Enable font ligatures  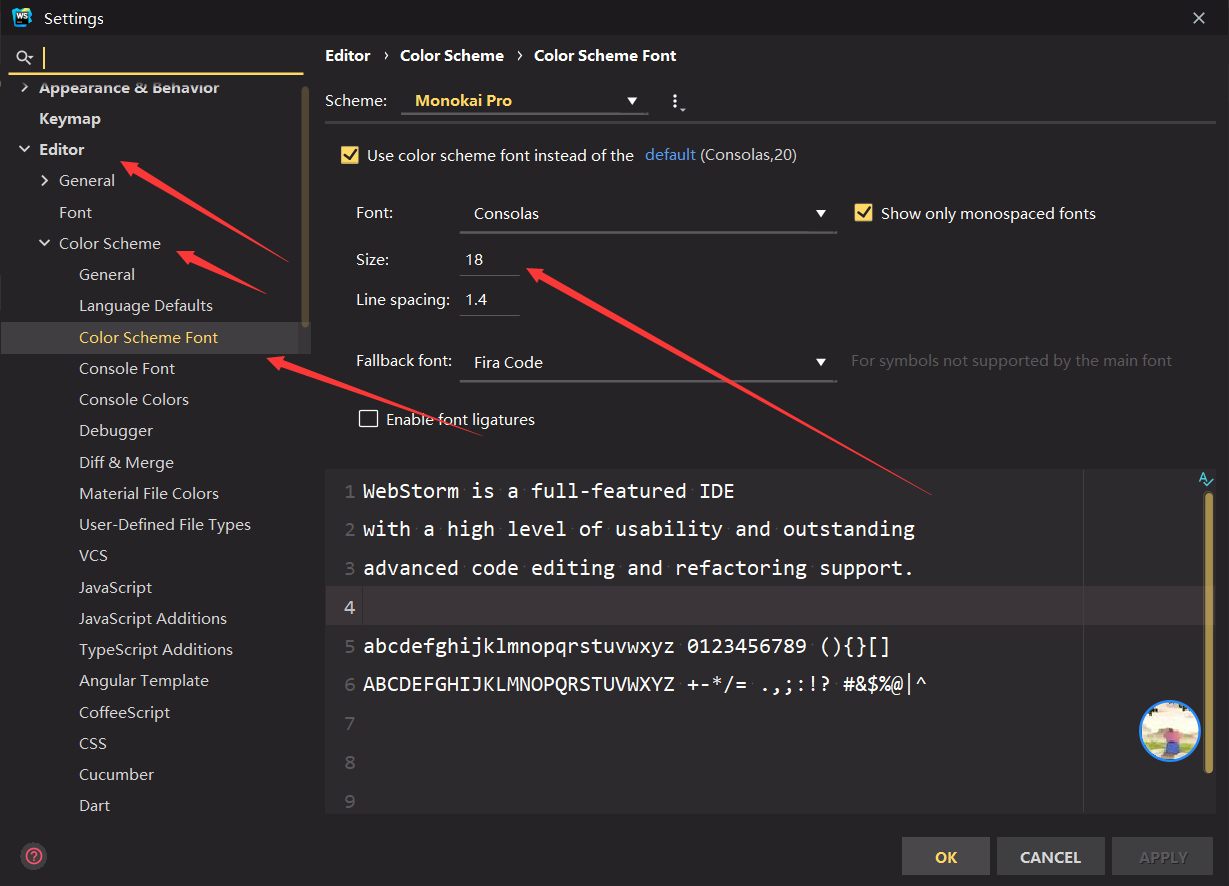coord(368,419)
